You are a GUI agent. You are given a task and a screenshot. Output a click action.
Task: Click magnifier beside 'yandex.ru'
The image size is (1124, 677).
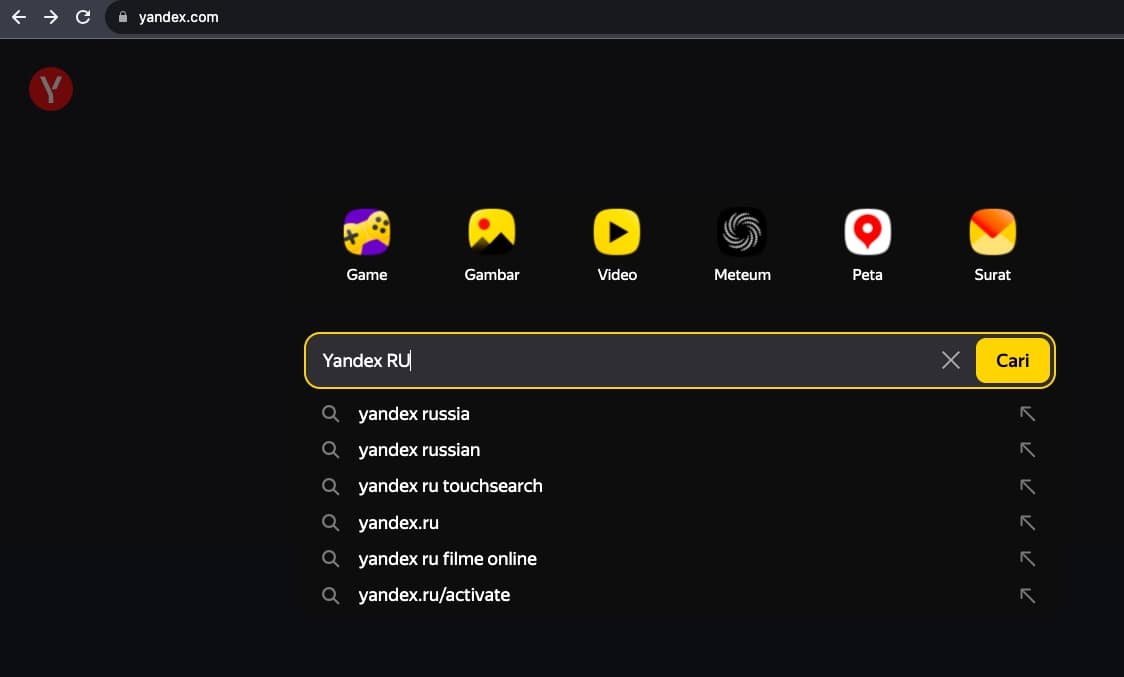[x=330, y=523]
